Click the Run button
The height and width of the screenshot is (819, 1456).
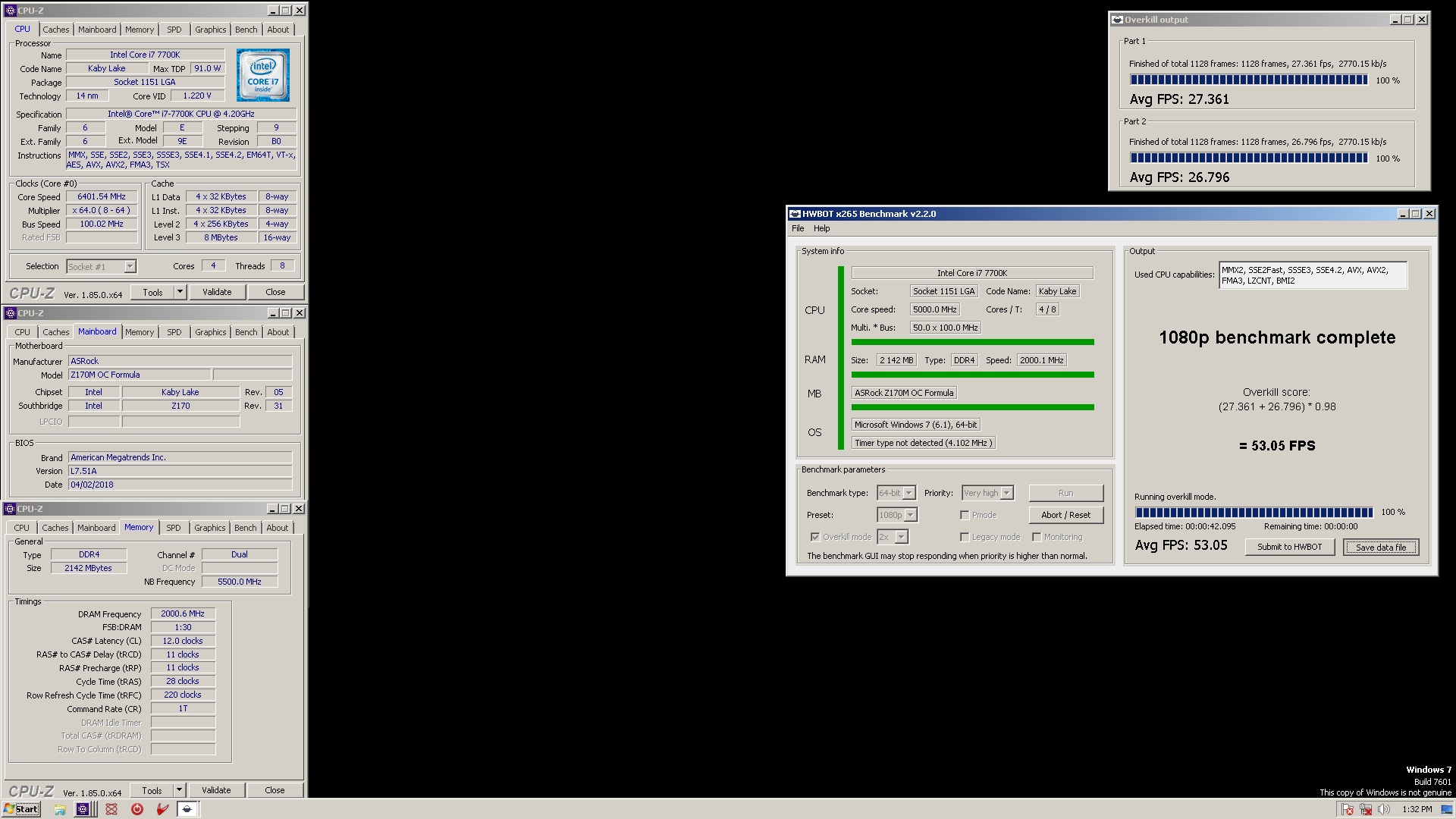pyautogui.click(x=1065, y=493)
